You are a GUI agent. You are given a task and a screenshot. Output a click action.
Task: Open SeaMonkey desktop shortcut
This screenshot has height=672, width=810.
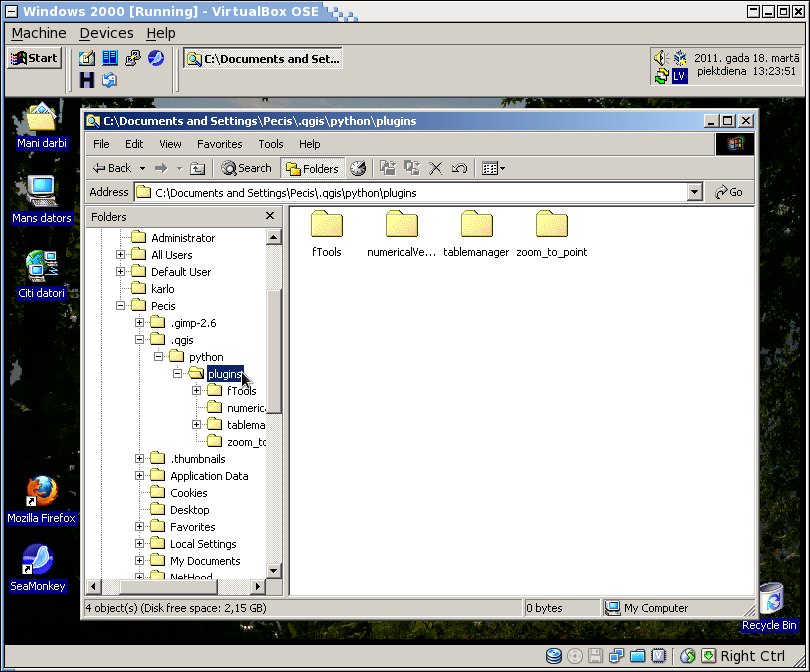point(38,568)
